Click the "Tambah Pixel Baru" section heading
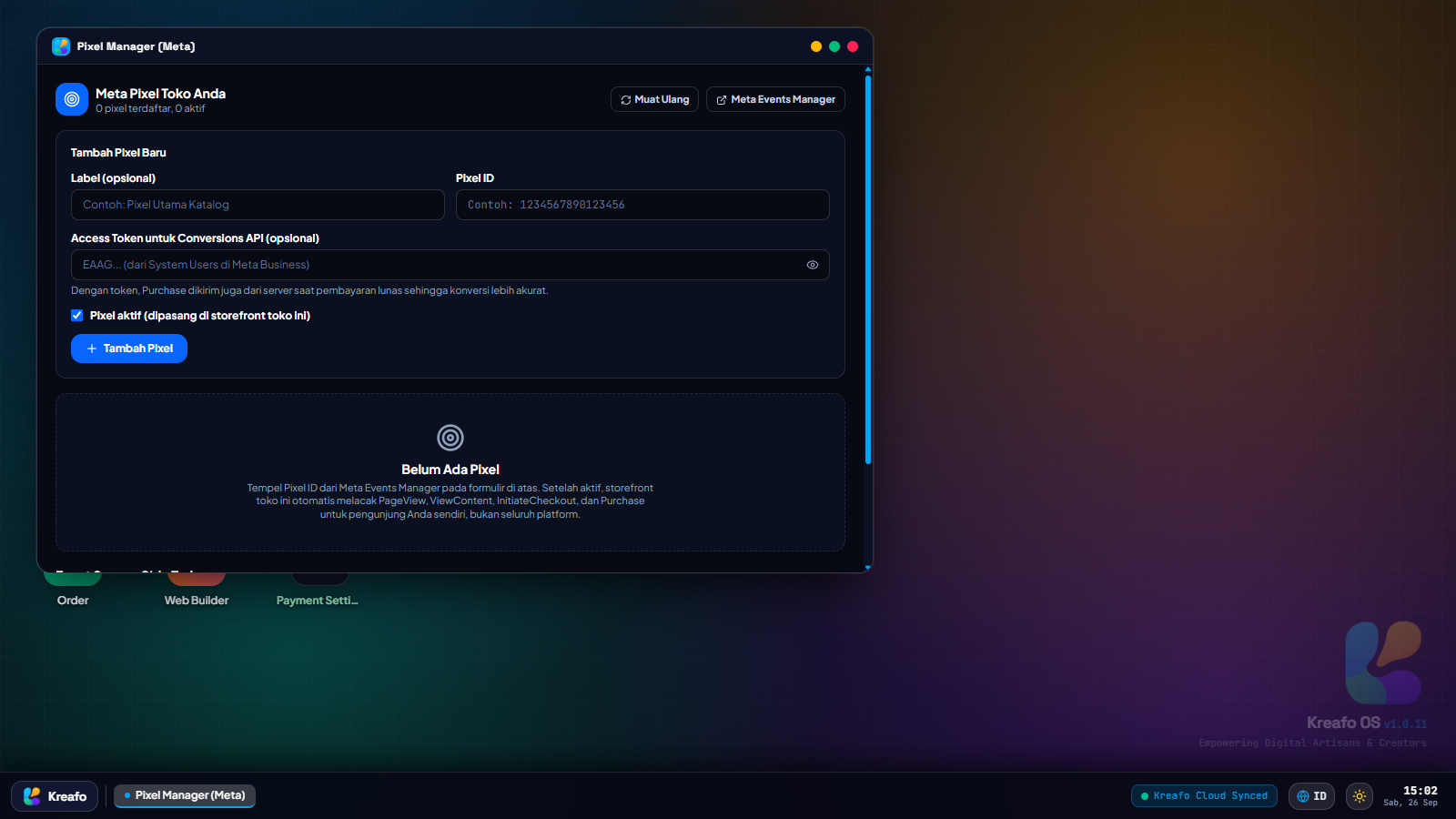Viewport: 1456px width, 819px height. pyautogui.click(x=118, y=153)
